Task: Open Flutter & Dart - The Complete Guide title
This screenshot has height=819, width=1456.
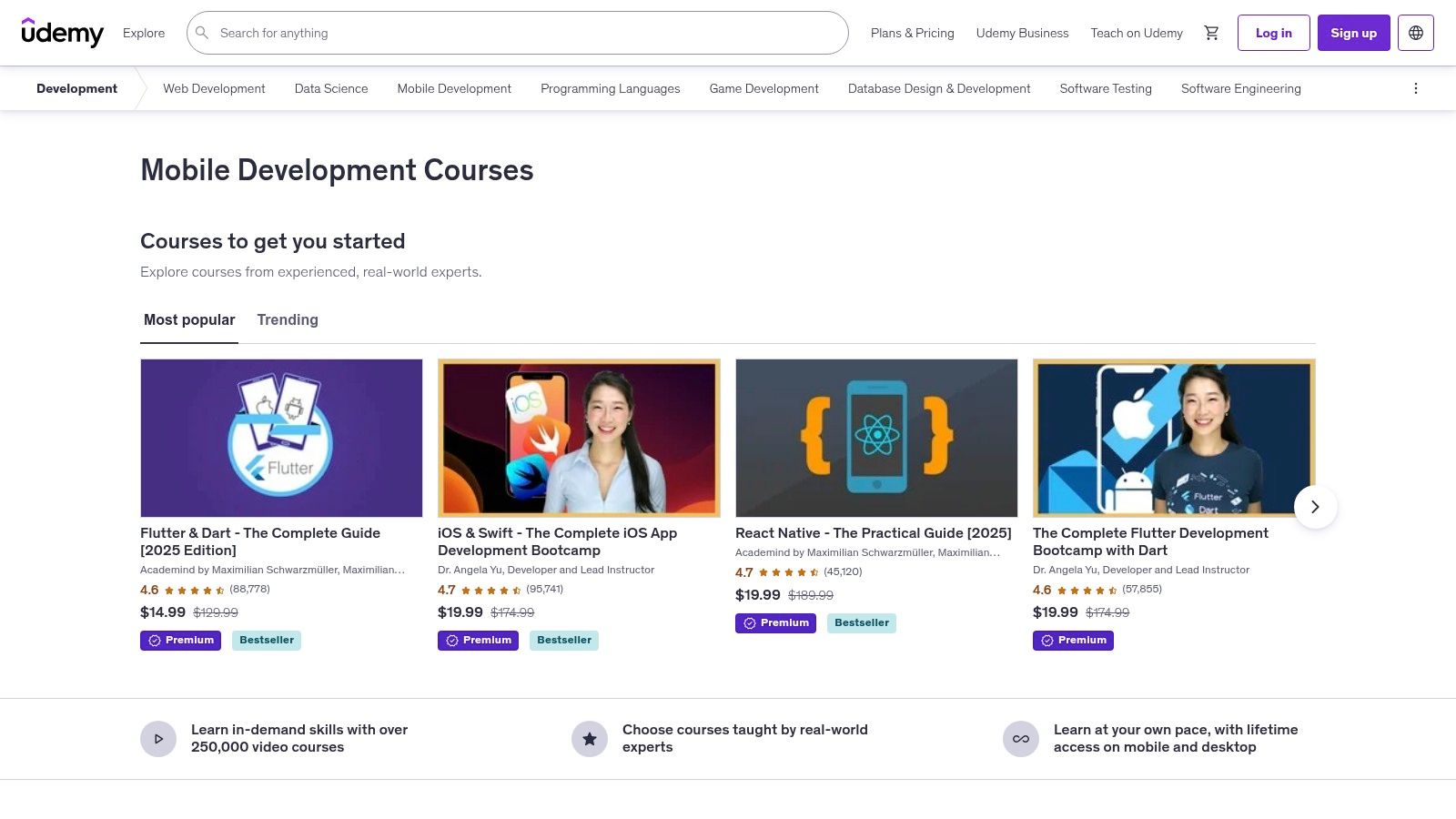Action: click(260, 541)
